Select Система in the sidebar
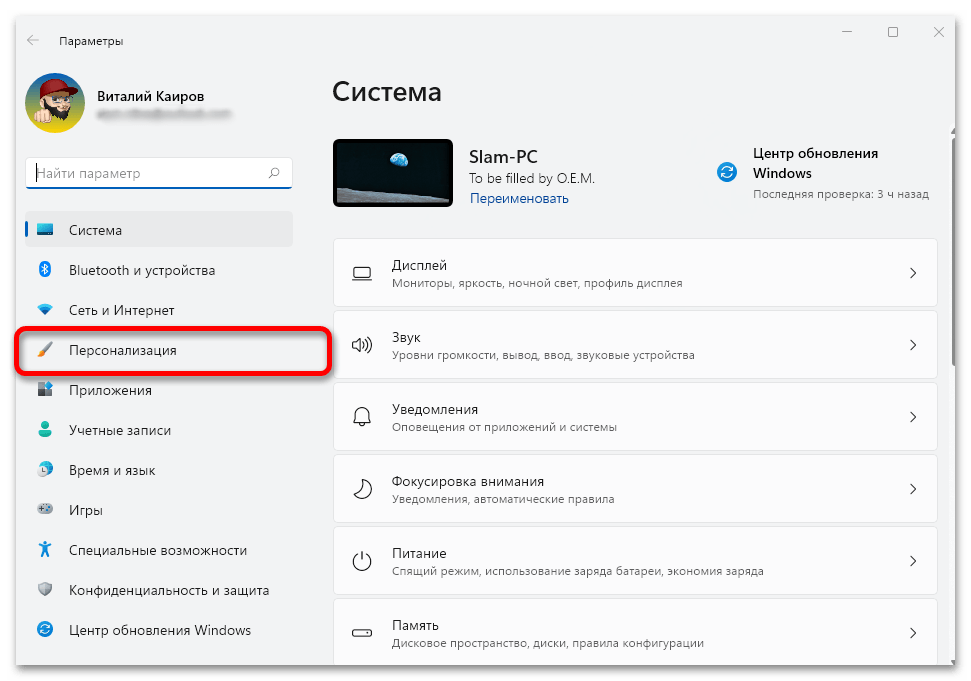971x681 pixels. click(159, 230)
